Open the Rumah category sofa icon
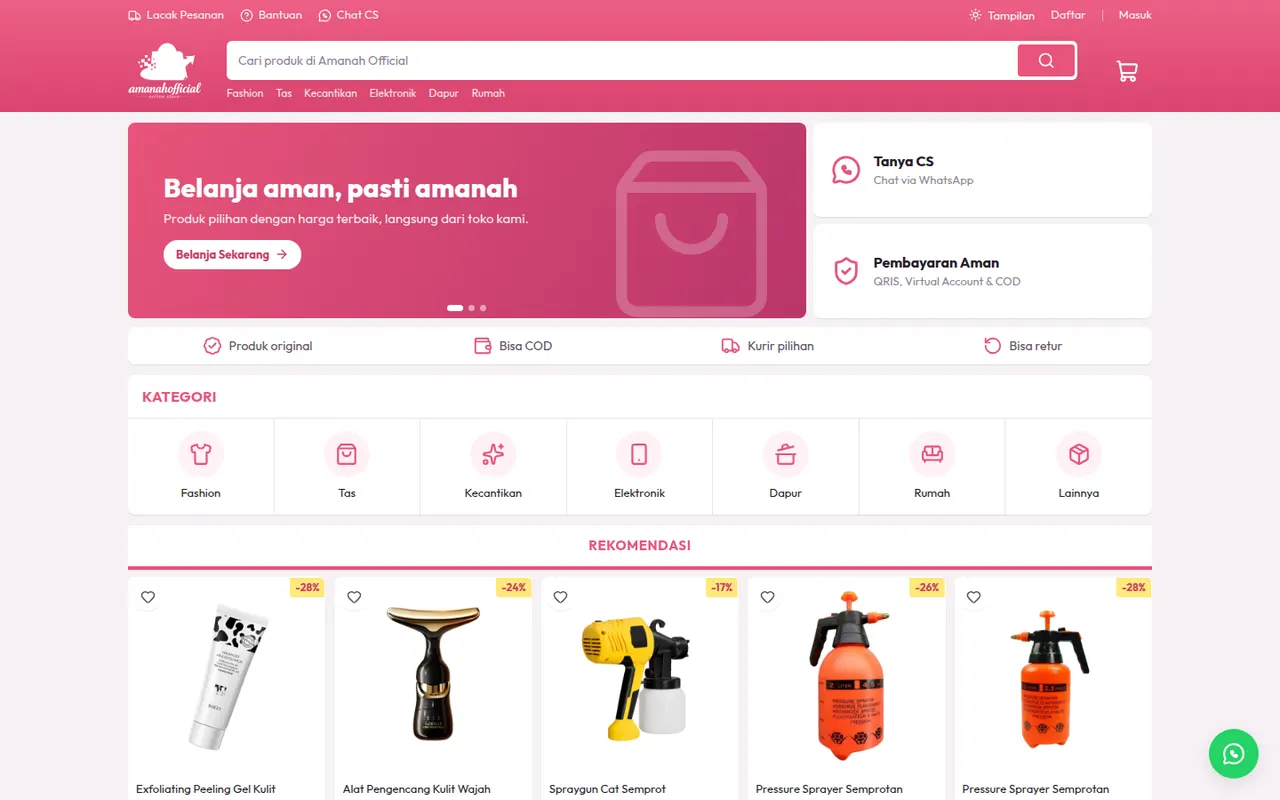 pos(932,455)
